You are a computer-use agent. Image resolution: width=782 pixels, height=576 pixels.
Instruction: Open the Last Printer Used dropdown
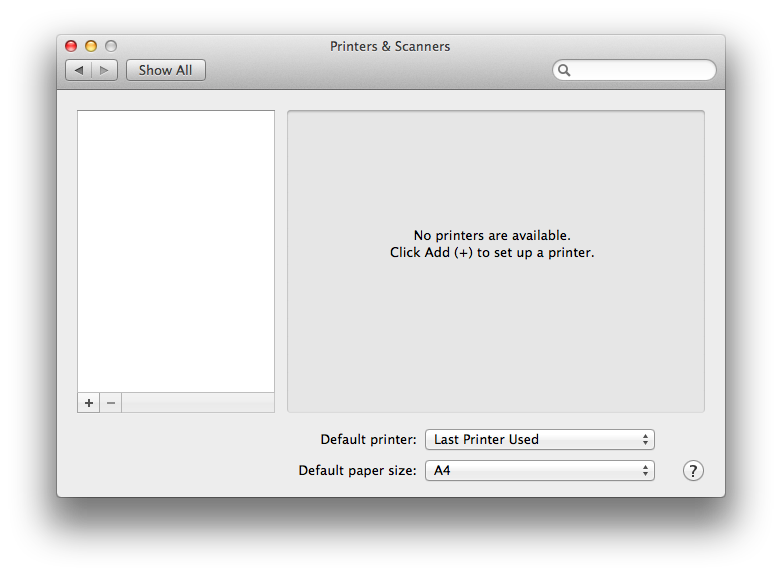click(530, 439)
